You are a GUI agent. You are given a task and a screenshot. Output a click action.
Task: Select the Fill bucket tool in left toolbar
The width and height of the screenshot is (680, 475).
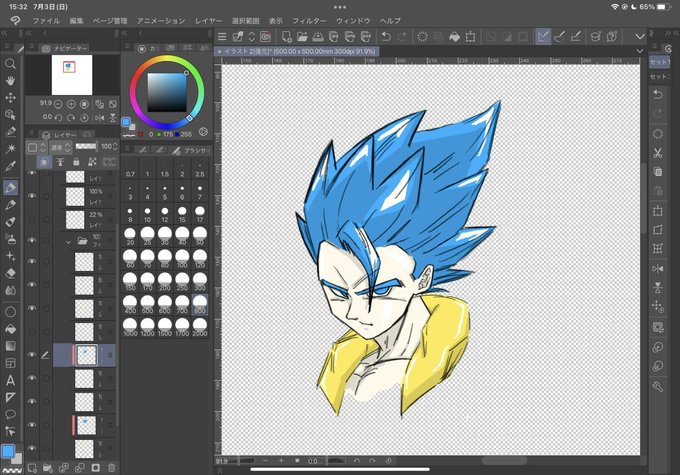pos(10,329)
